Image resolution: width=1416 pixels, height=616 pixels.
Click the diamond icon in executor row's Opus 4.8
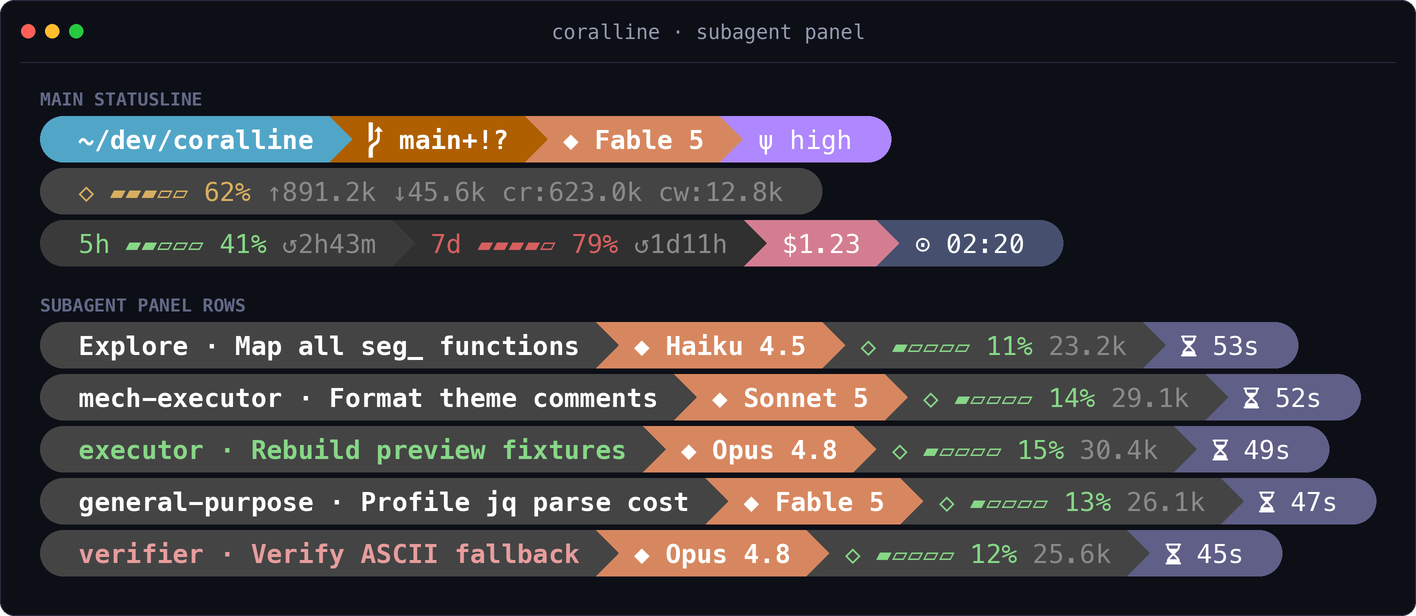[688, 451]
